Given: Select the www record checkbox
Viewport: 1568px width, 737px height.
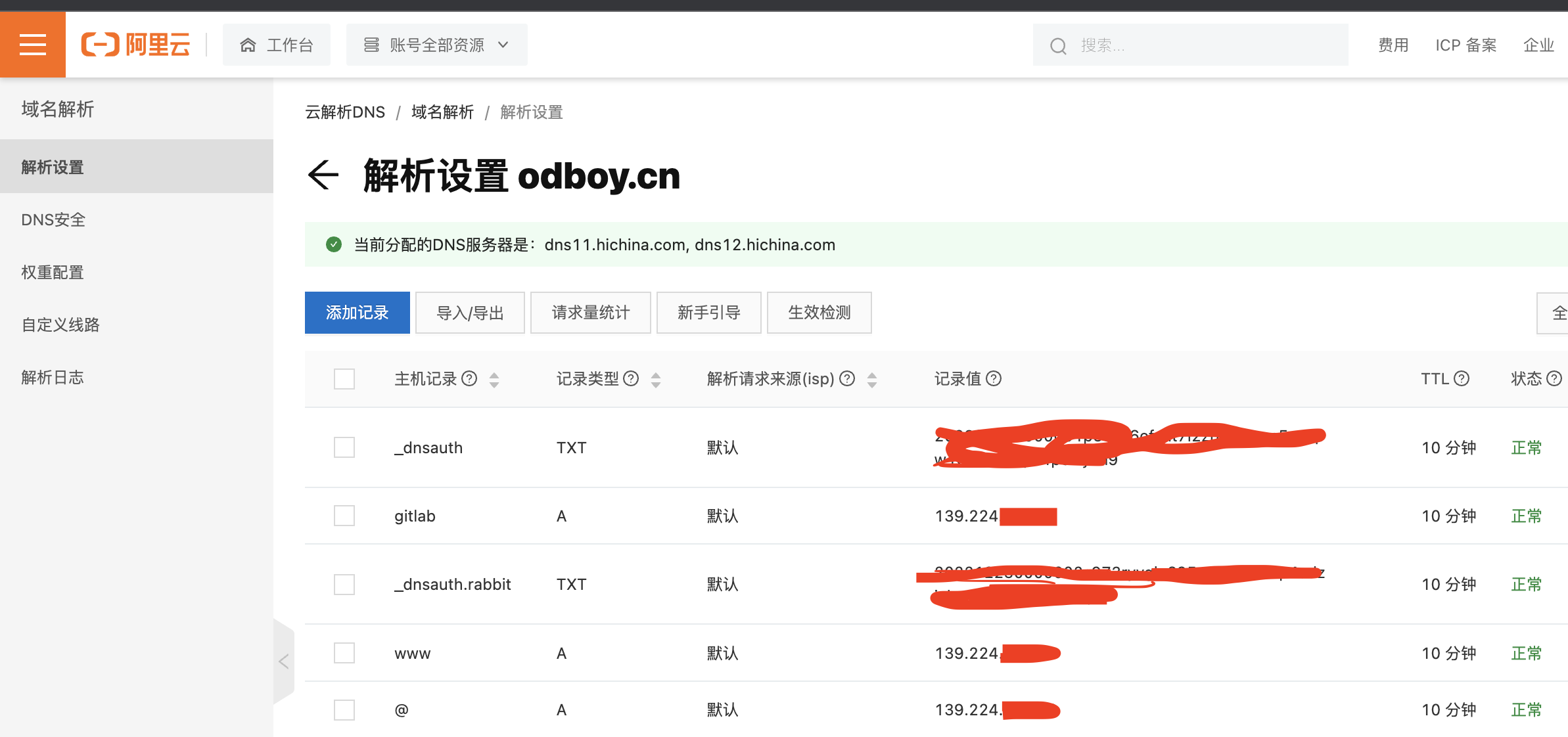Looking at the screenshot, I should (344, 653).
